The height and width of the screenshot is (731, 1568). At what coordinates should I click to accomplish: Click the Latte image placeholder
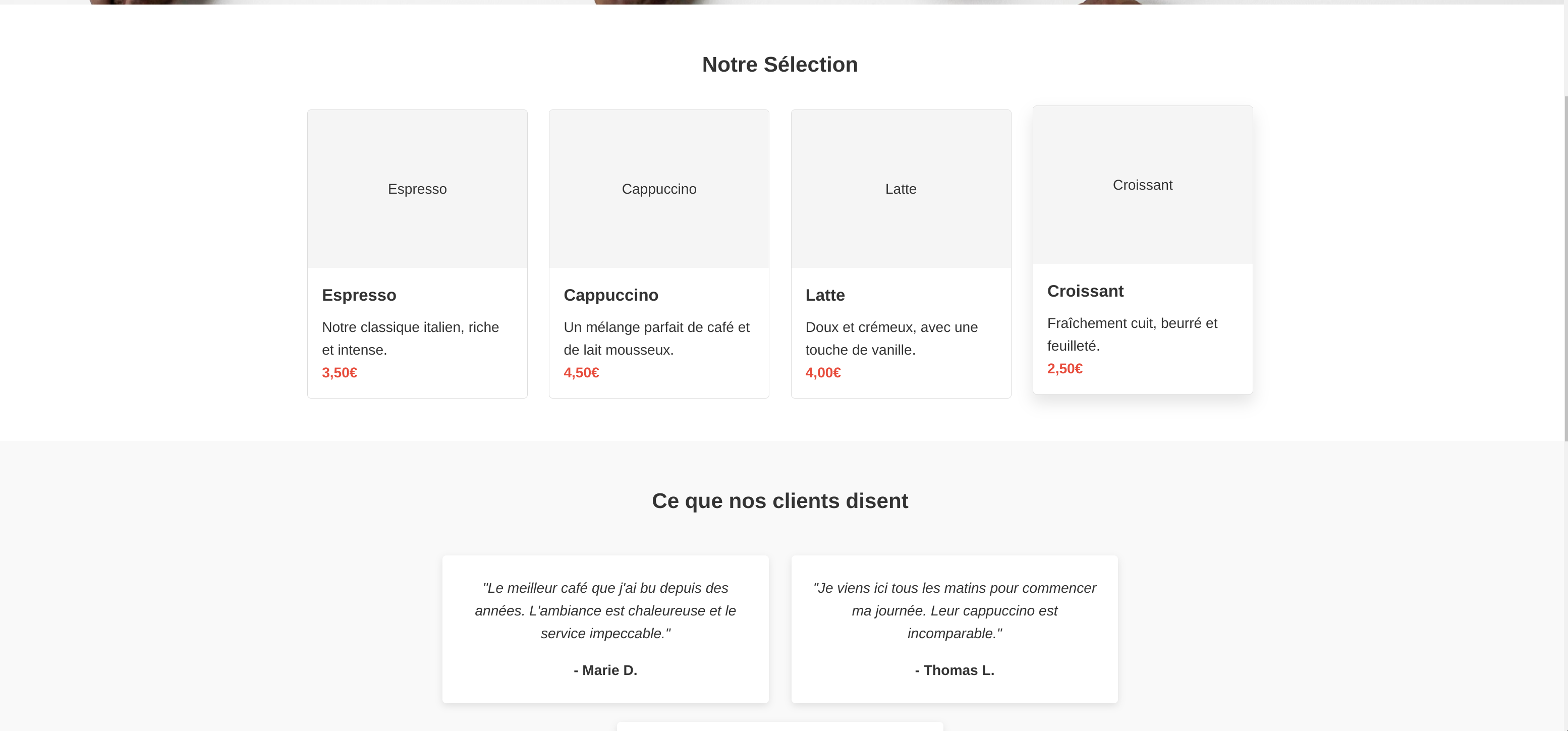(900, 189)
